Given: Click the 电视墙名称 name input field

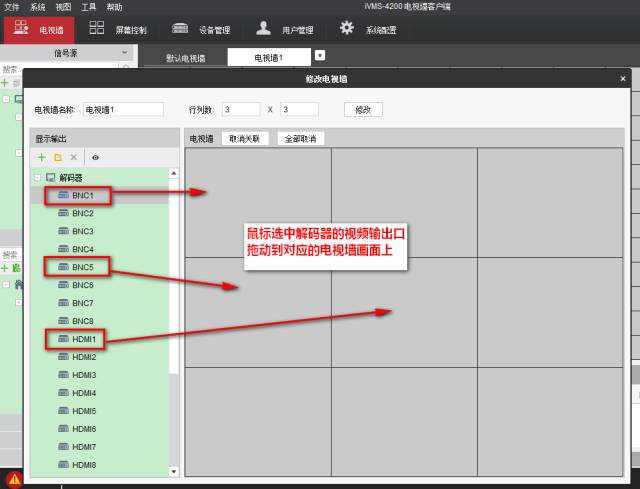Looking at the screenshot, I should click(123, 109).
